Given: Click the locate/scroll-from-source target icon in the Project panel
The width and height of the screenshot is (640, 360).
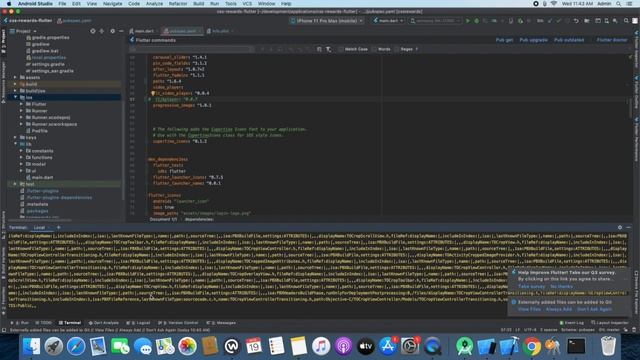Looking at the screenshot, I should (x=93, y=31).
